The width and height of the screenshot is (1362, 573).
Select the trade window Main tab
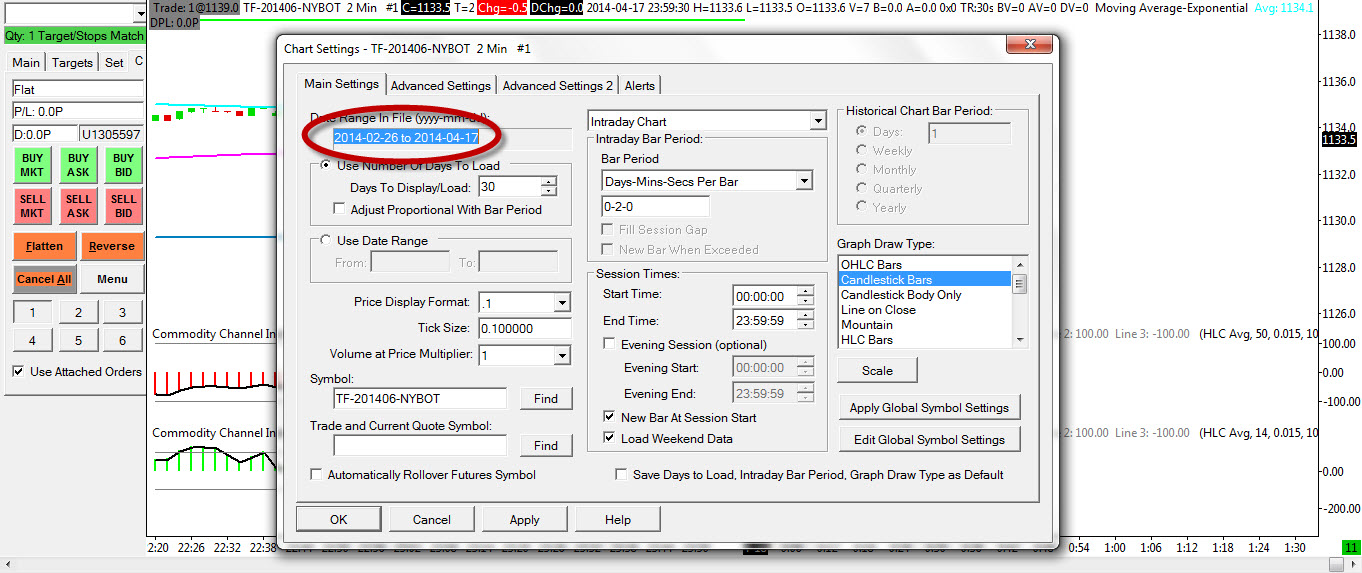point(26,63)
